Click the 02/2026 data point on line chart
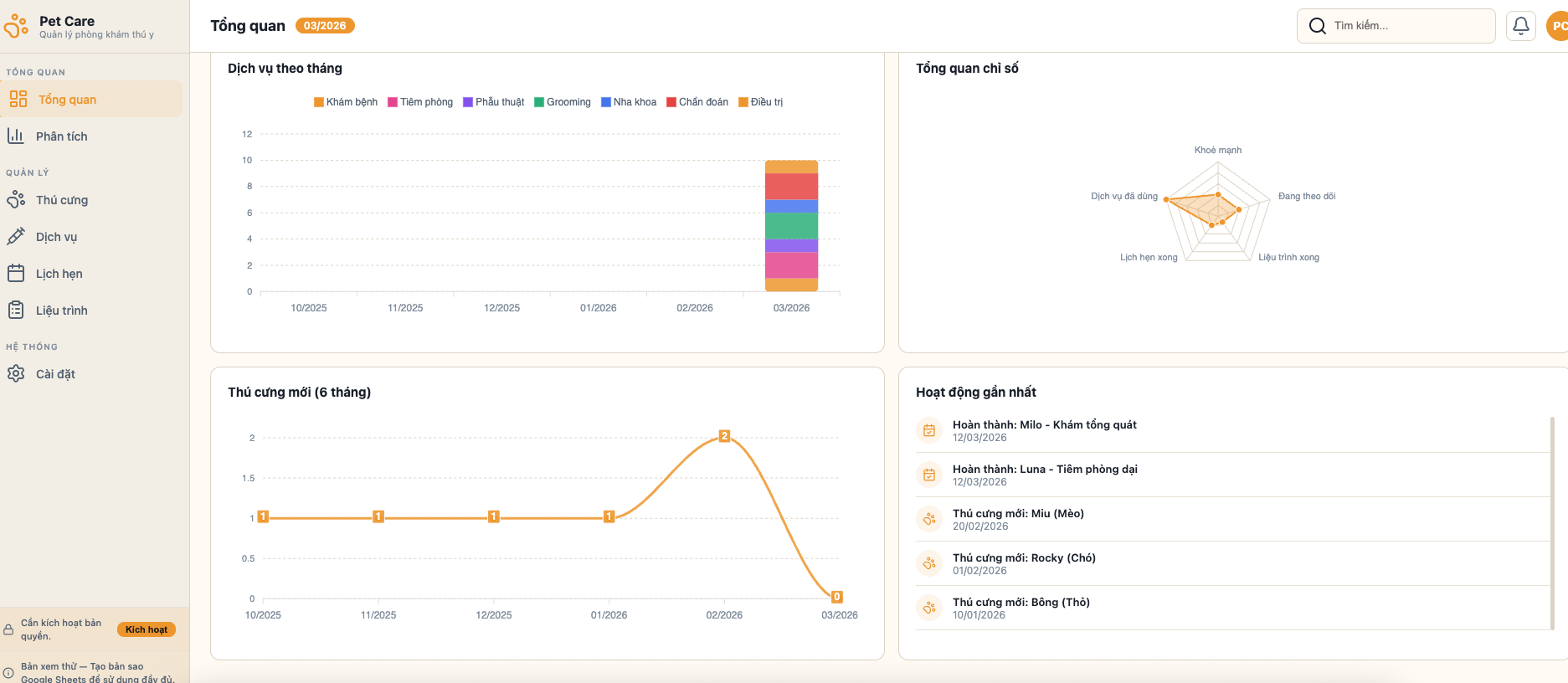Screen dimensions: 1568x683 pos(725,436)
